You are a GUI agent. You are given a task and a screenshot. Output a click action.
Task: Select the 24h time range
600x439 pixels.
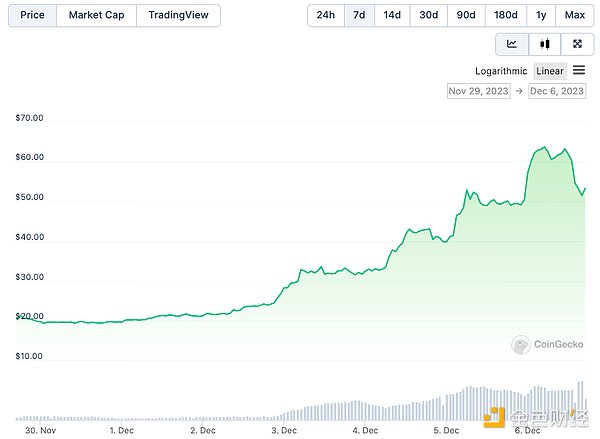coord(326,15)
